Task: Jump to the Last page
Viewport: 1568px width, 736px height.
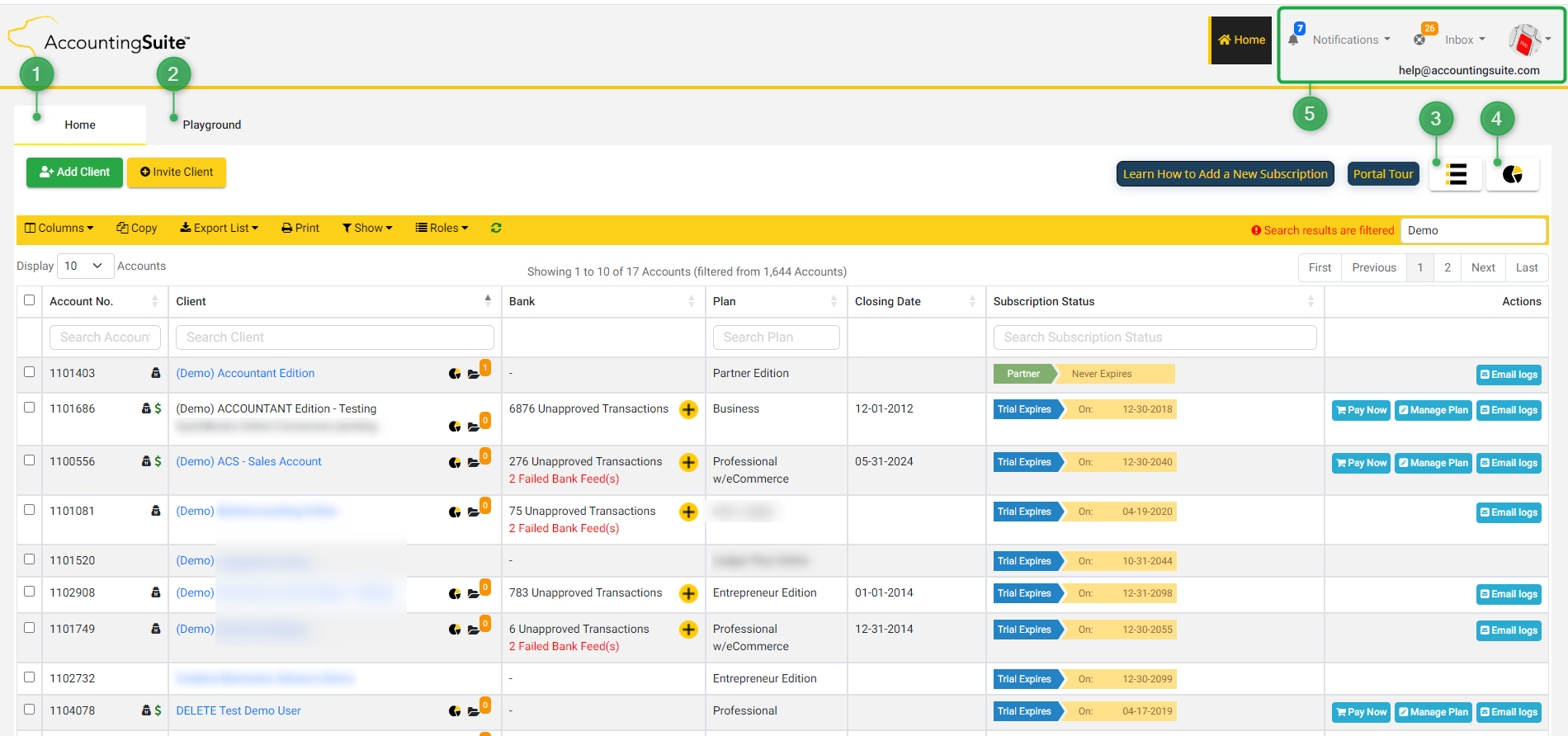Action: (x=1527, y=267)
